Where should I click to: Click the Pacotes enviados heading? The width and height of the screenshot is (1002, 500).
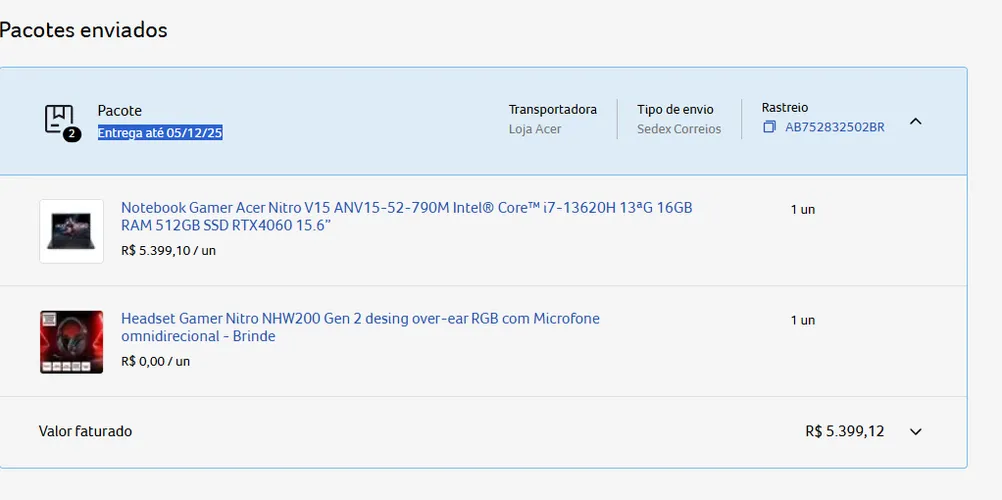pos(83,29)
